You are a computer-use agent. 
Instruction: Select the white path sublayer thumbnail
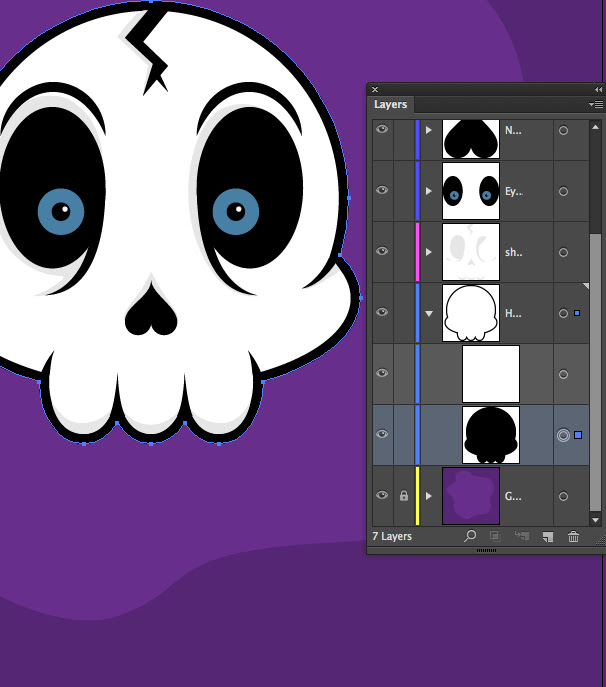(x=491, y=374)
